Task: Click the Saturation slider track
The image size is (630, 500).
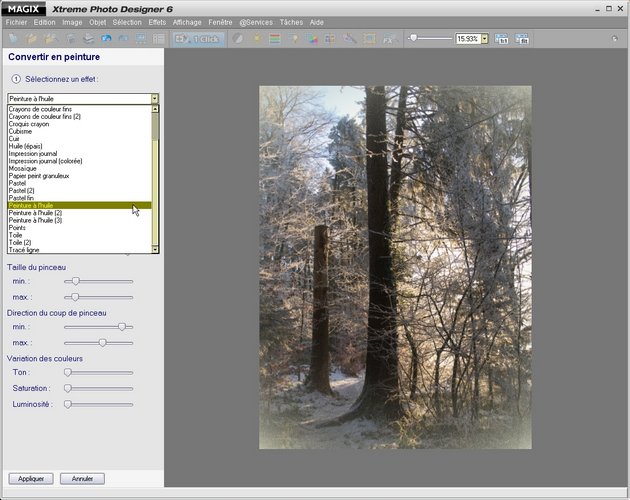Action: (x=98, y=388)
